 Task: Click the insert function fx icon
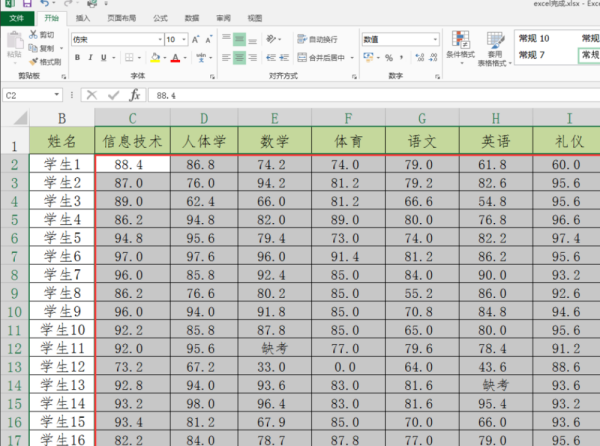[x=134, y=95]
